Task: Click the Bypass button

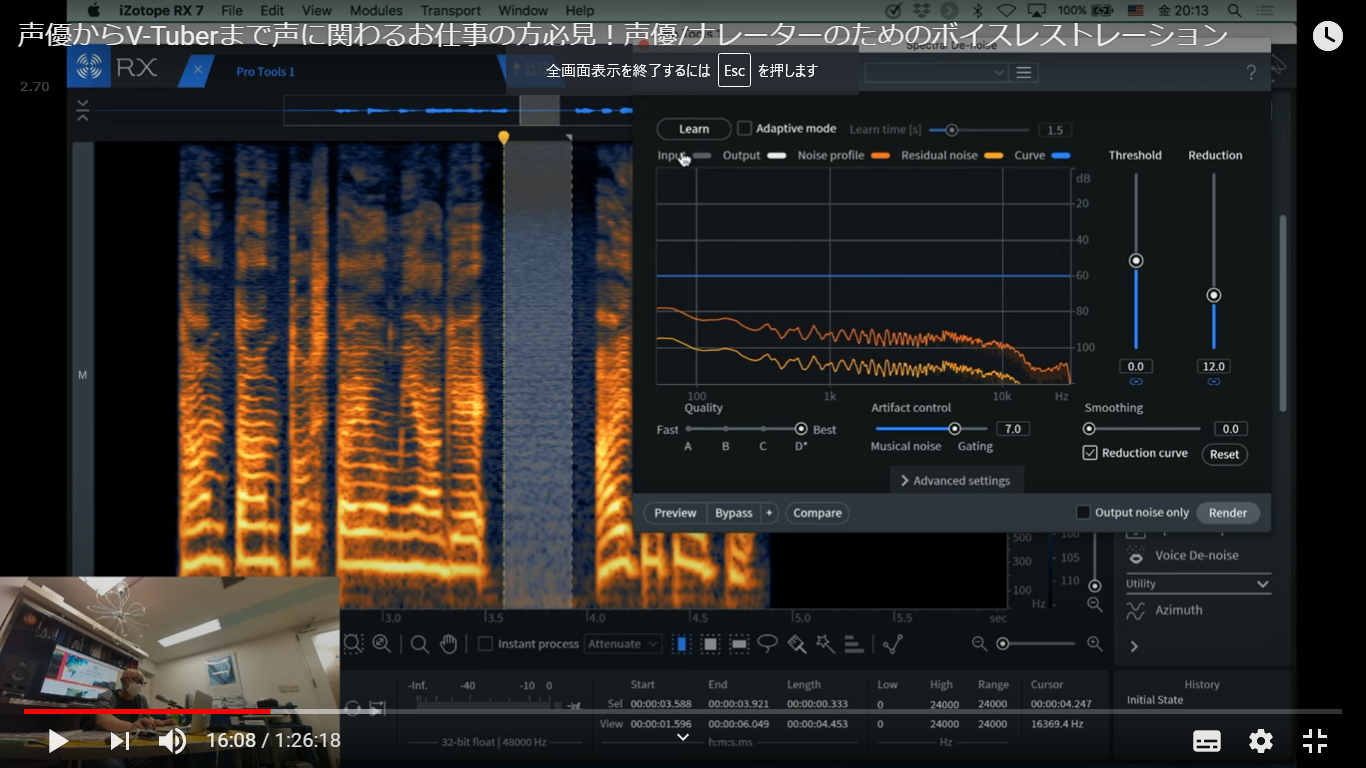Action: coord(734,513)
